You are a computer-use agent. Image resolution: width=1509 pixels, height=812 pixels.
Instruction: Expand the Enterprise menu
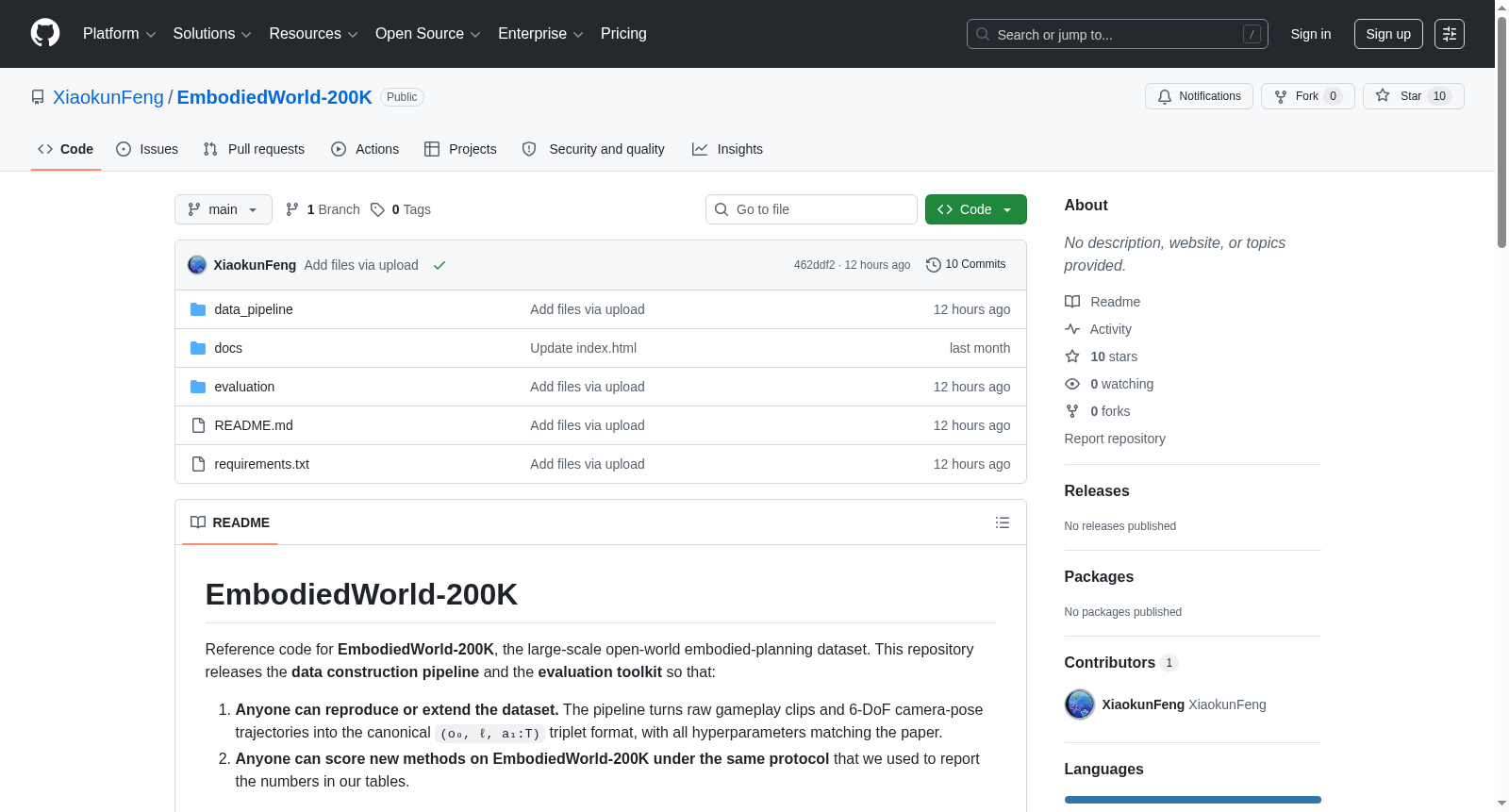click(x=540, y=34)
